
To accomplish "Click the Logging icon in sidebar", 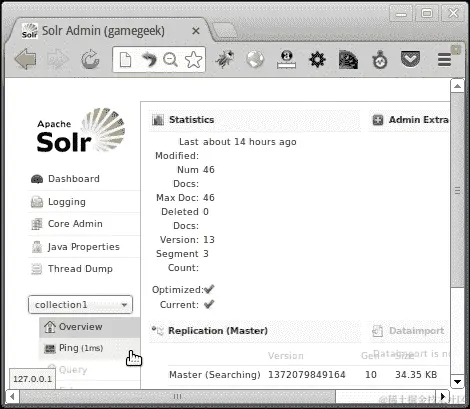I will point(37,202).
